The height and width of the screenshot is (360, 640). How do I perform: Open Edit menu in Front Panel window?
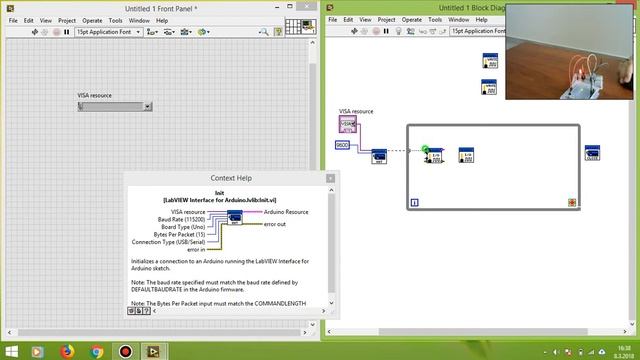point(29,20)
